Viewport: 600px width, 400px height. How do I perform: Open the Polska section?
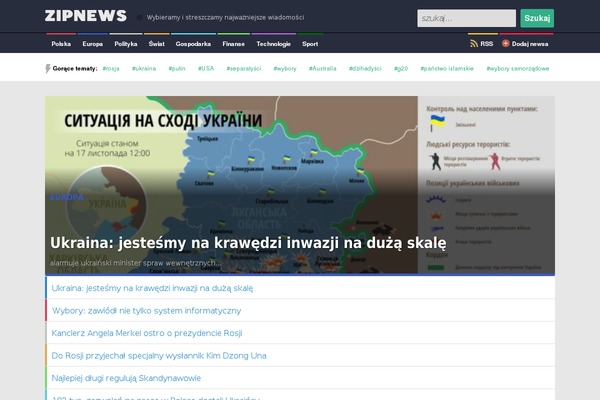tap(61, 44)
